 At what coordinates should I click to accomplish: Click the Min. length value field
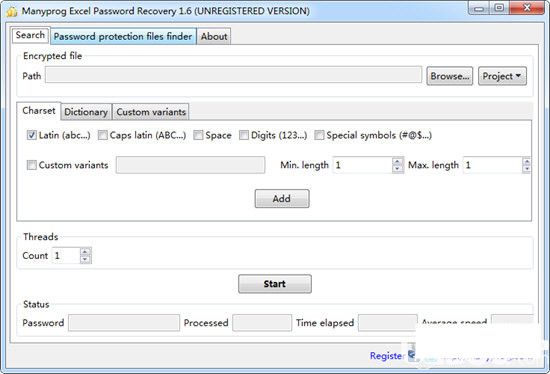pyautogui.click(x=362, y=165)
